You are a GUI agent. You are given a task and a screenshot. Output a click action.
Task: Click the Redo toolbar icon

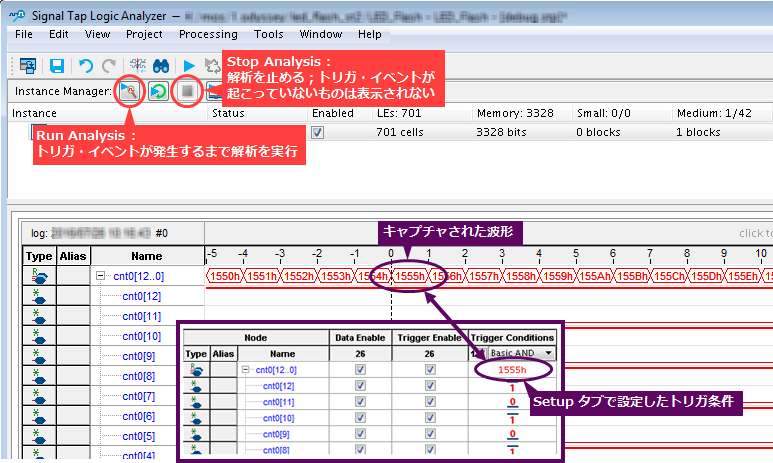(108, 66)
